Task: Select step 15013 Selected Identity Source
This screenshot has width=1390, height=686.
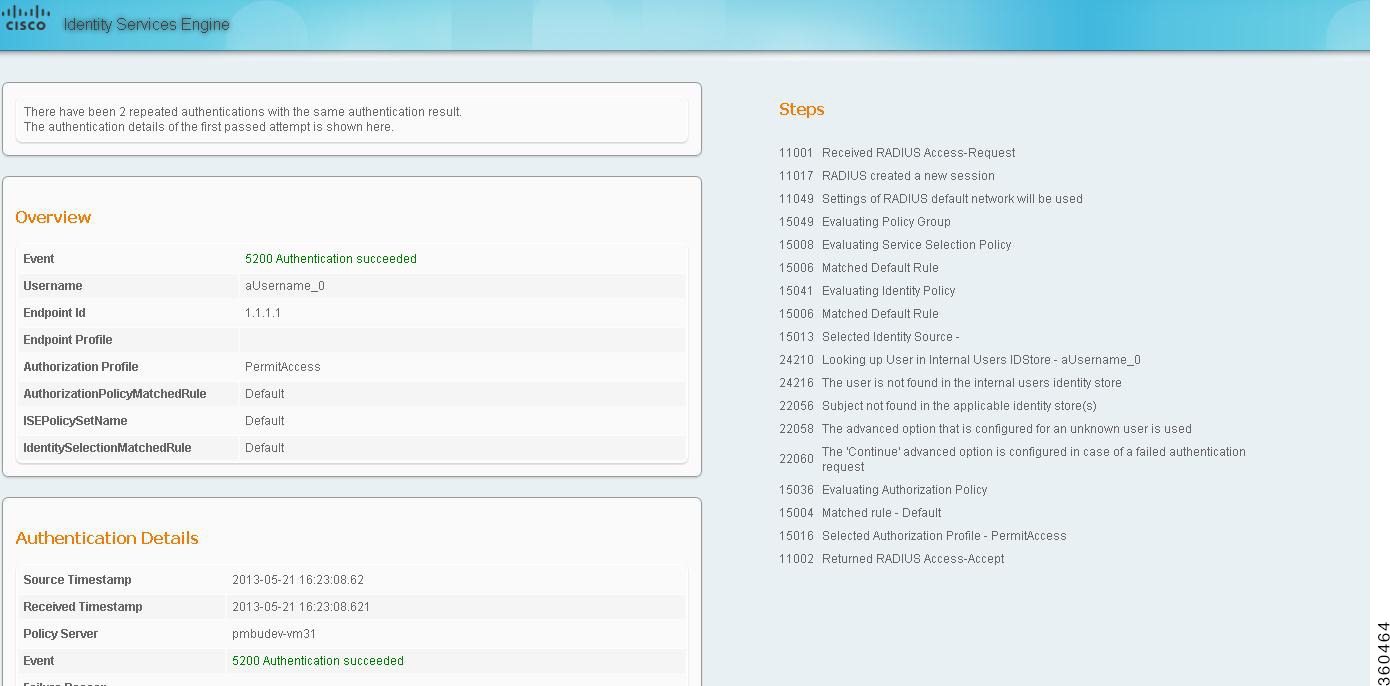Action: click(869, 337)
